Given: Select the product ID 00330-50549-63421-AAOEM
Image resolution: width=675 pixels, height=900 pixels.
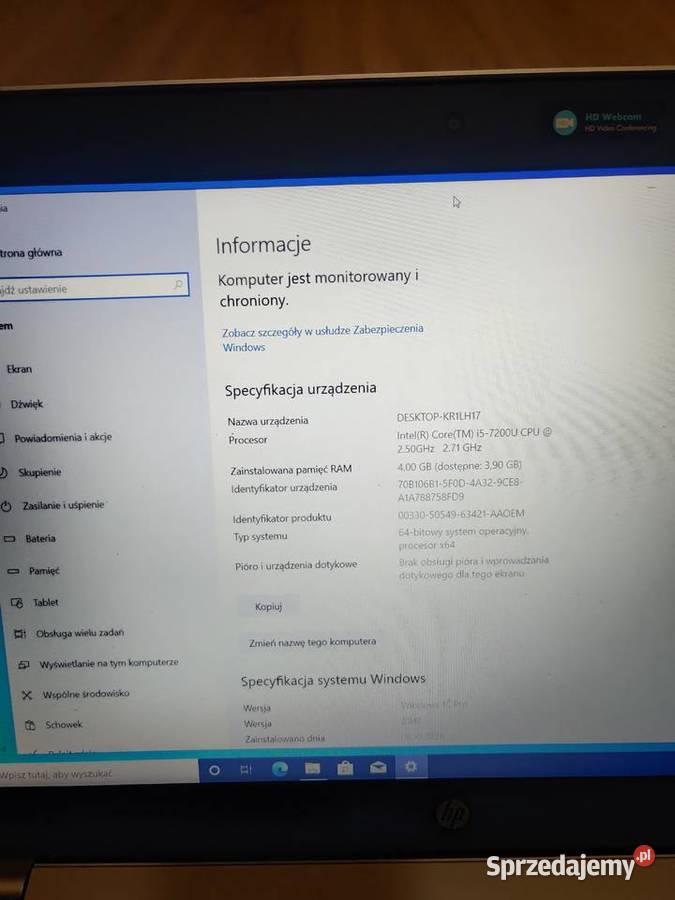Looking at the screenshot, I should click(461, 514).
